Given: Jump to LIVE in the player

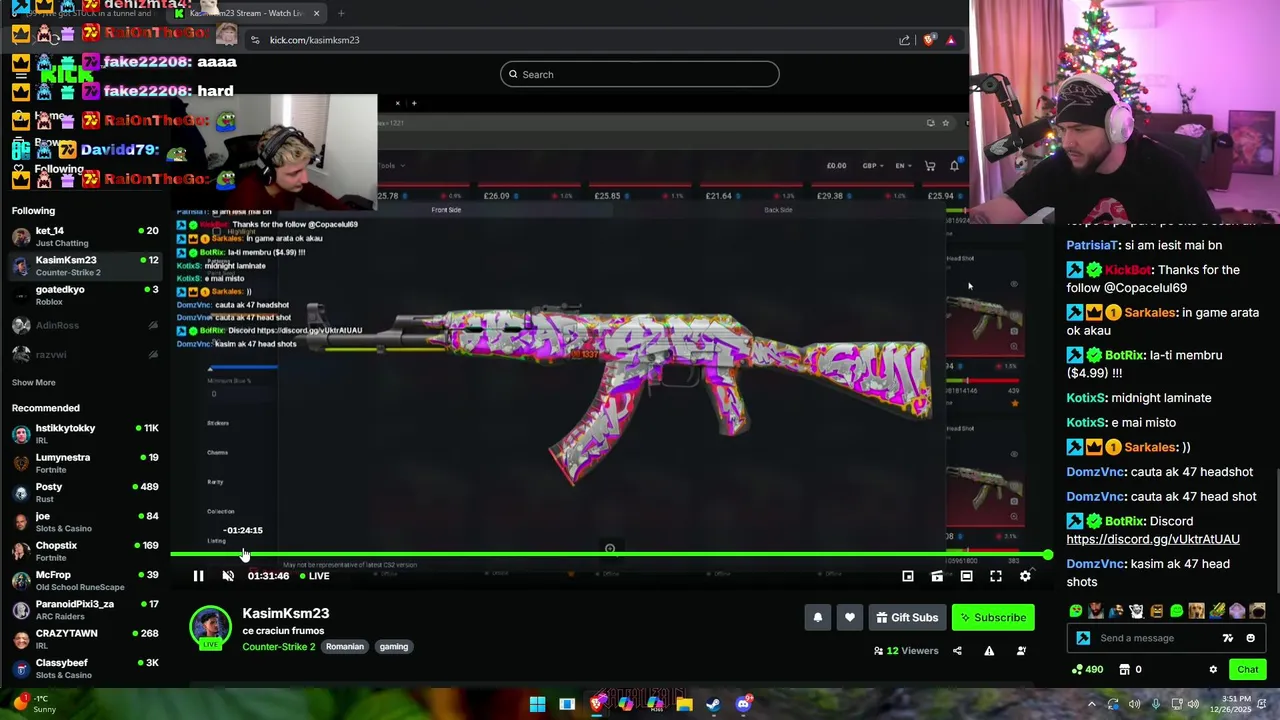Looking at the screenshot, I should point(315,576).
